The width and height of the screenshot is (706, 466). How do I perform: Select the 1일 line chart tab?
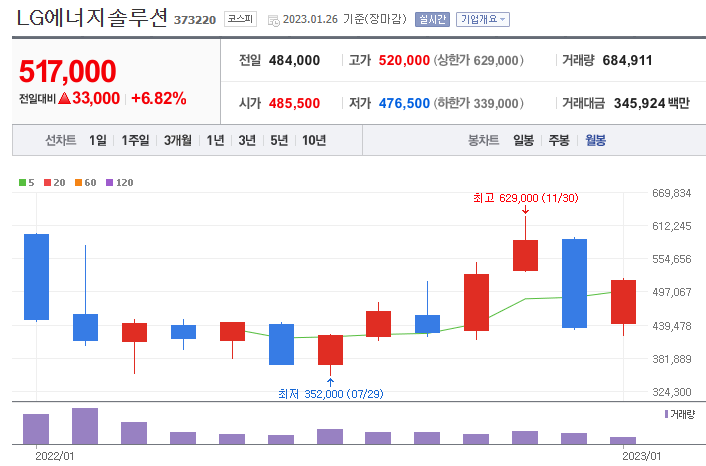pos(98,140)
